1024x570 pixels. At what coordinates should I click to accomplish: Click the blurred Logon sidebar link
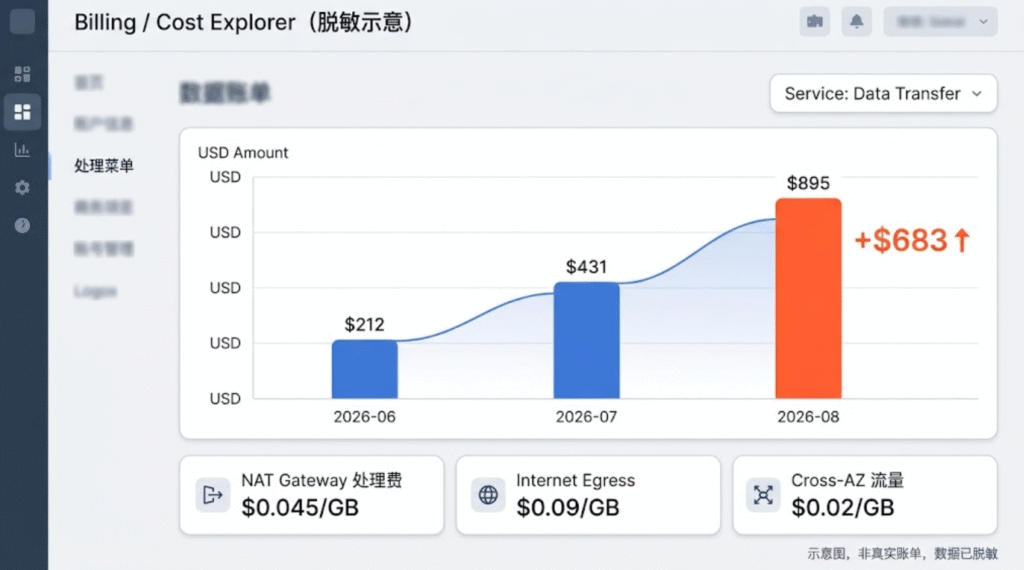95,291
